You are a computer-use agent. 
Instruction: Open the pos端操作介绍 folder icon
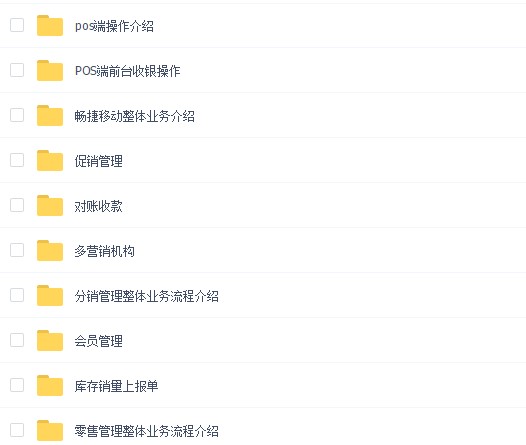pyautogui.click(x=50, y=25)
